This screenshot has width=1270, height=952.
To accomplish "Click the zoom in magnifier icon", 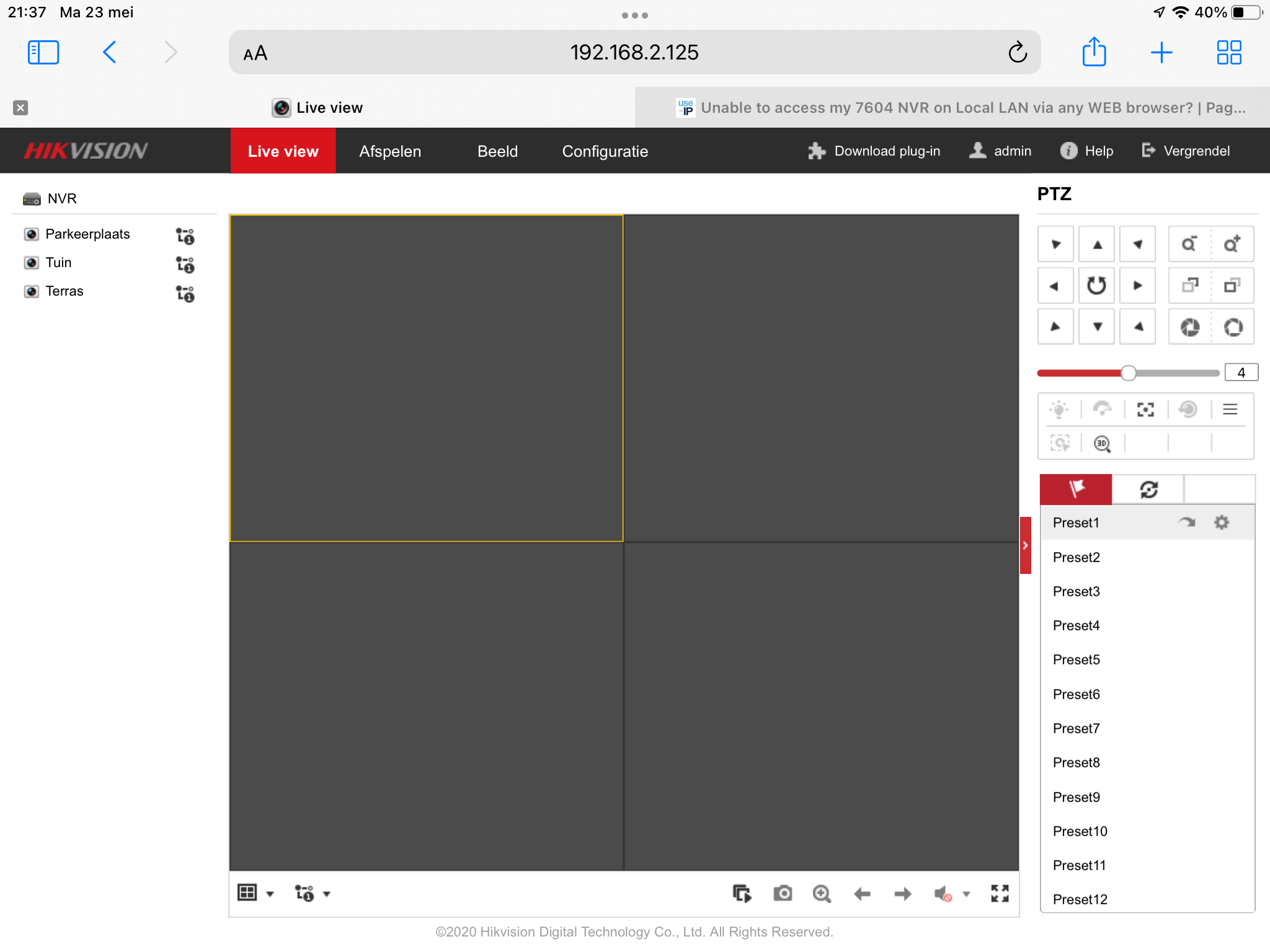I will [x=1232, y=244].
